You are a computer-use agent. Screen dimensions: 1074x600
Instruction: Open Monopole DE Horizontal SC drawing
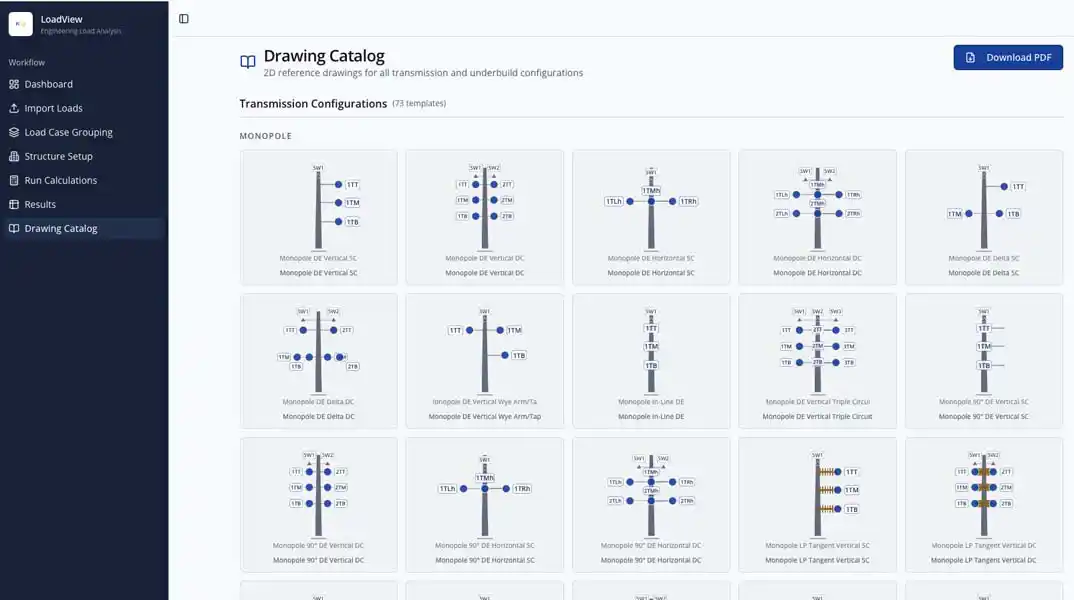651,217
